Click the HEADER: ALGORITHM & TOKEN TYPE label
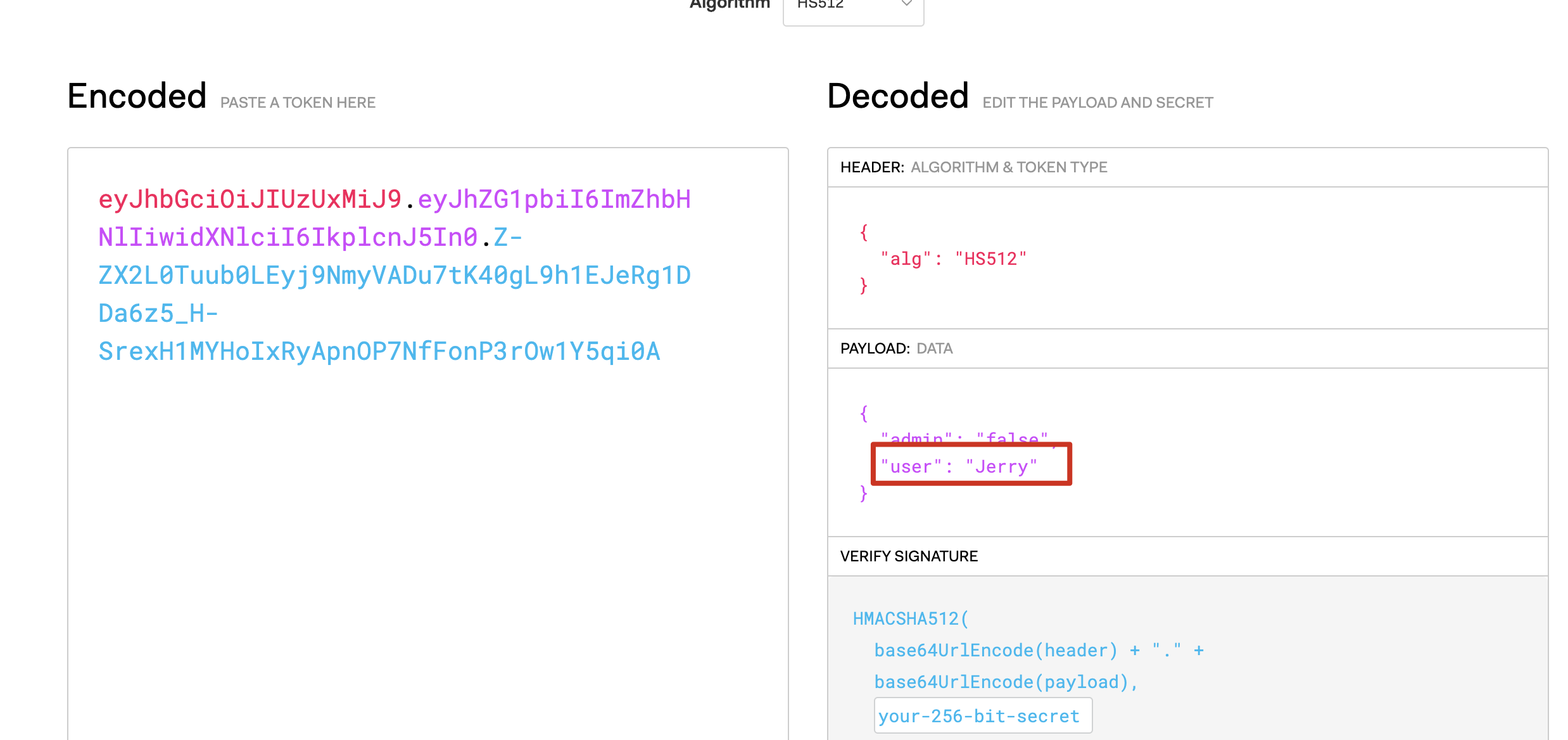Viewport: 1568px width, 740px height. [x=973, y=167]
